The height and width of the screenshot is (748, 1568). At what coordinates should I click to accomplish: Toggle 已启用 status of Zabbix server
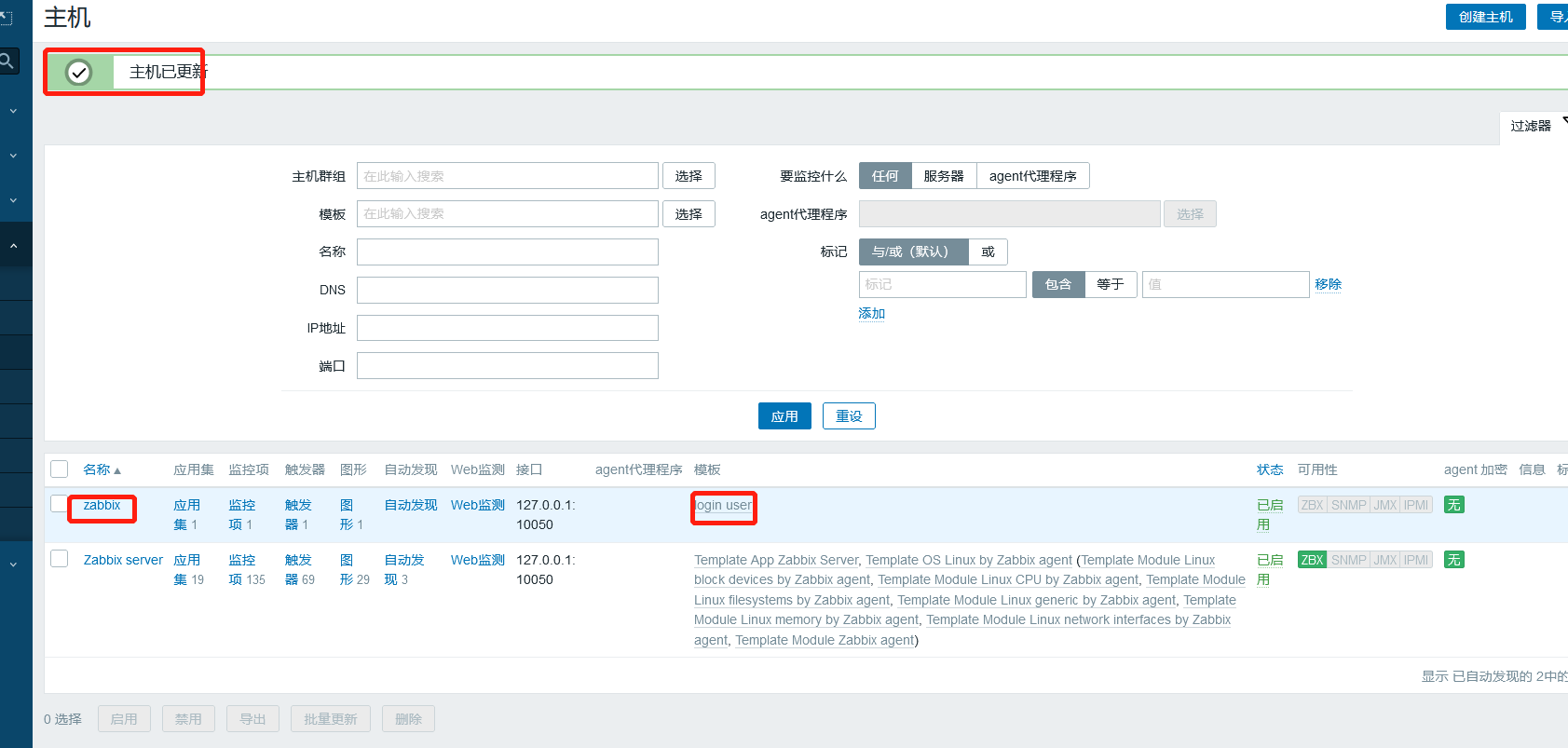[x=1269, y=569]
